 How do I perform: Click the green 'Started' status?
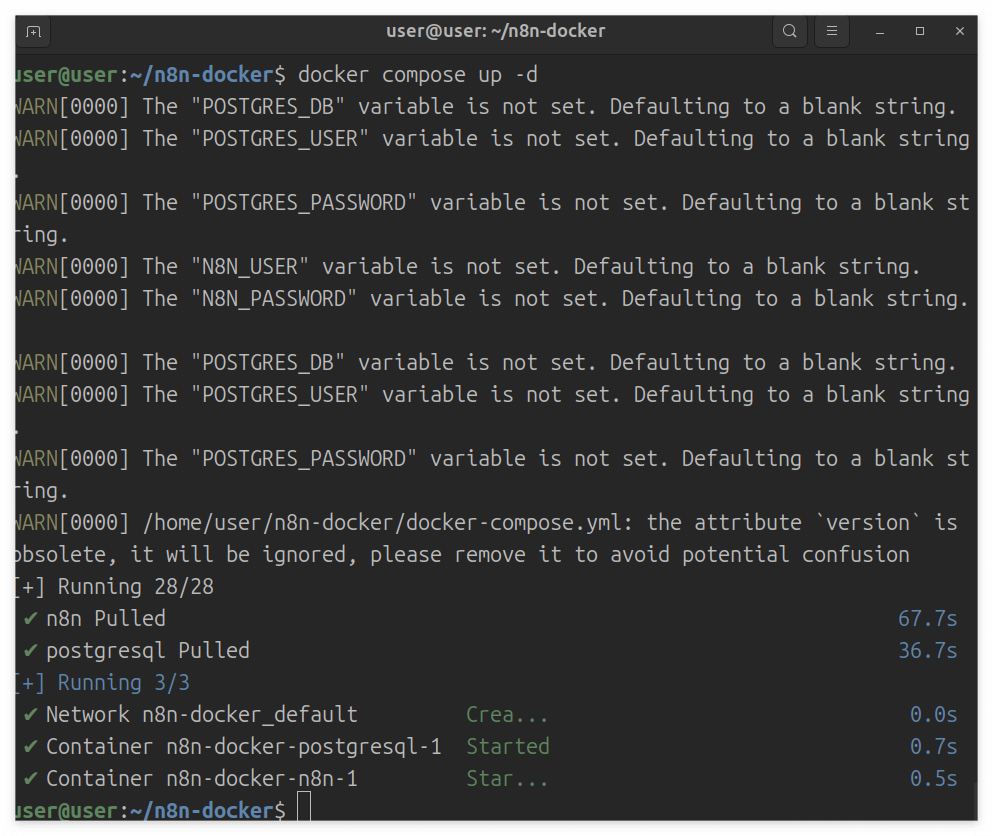pos(508,747)
